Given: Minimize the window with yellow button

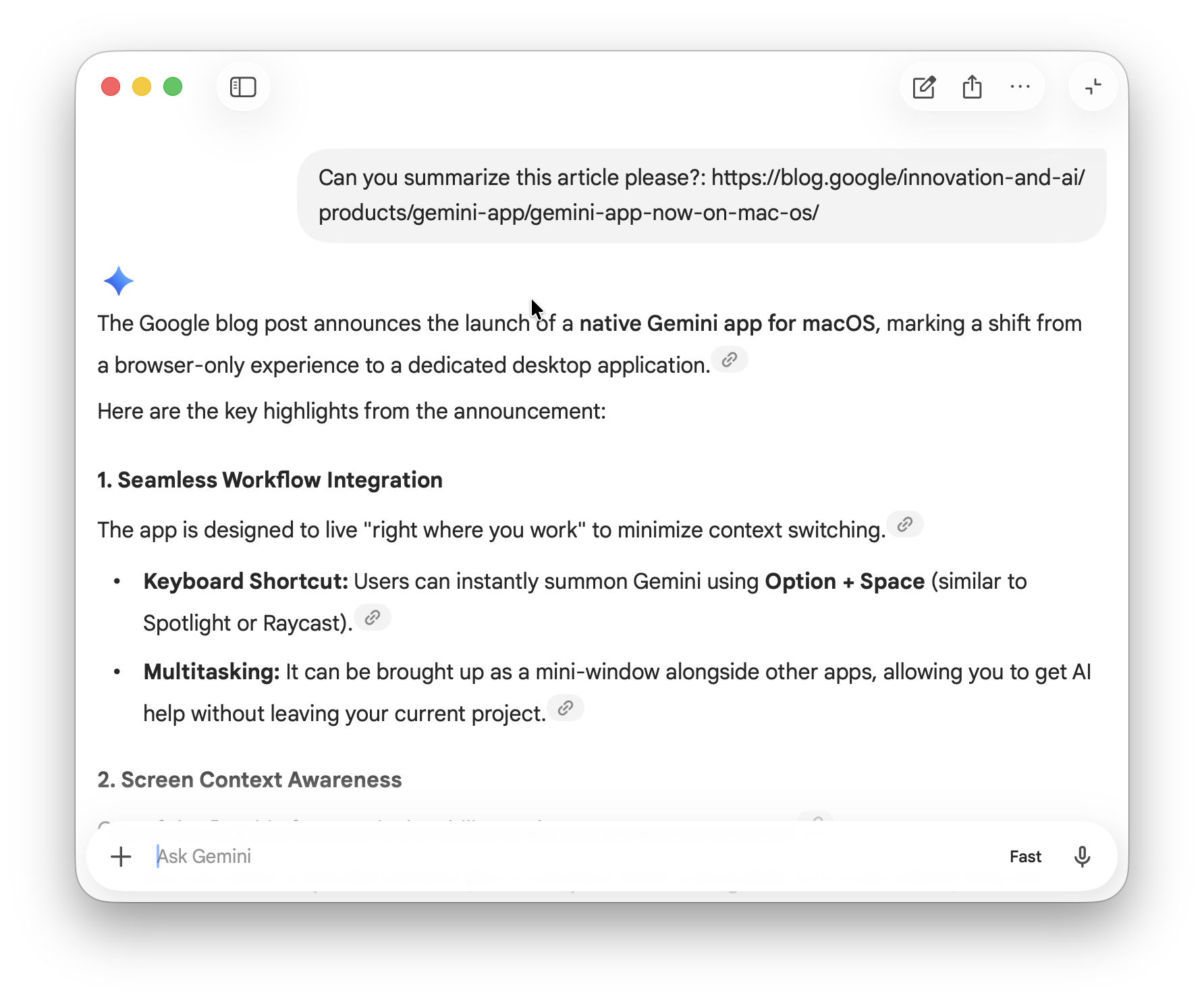Looking at the screenshot, I should [x=142, y=87].
